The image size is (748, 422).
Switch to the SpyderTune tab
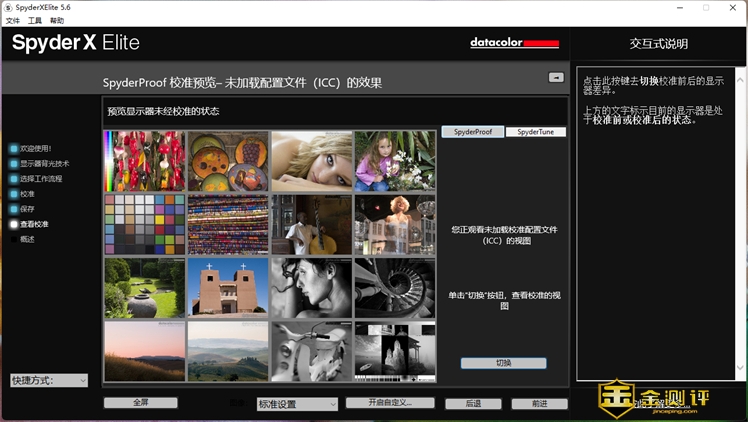535,132
